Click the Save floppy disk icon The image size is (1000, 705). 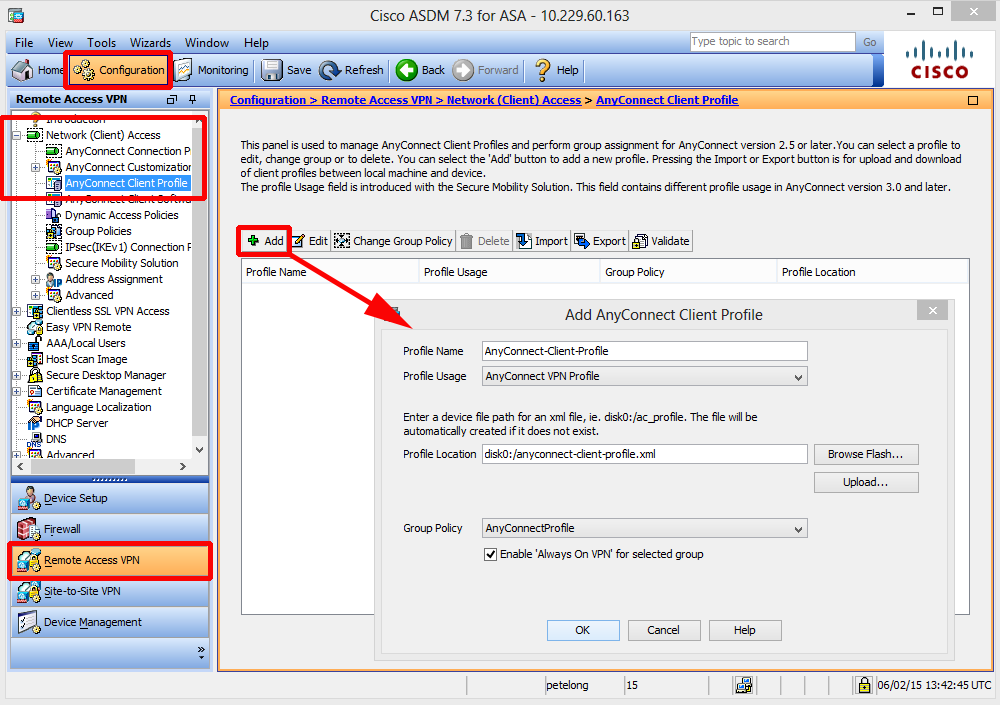click(272, 70)
